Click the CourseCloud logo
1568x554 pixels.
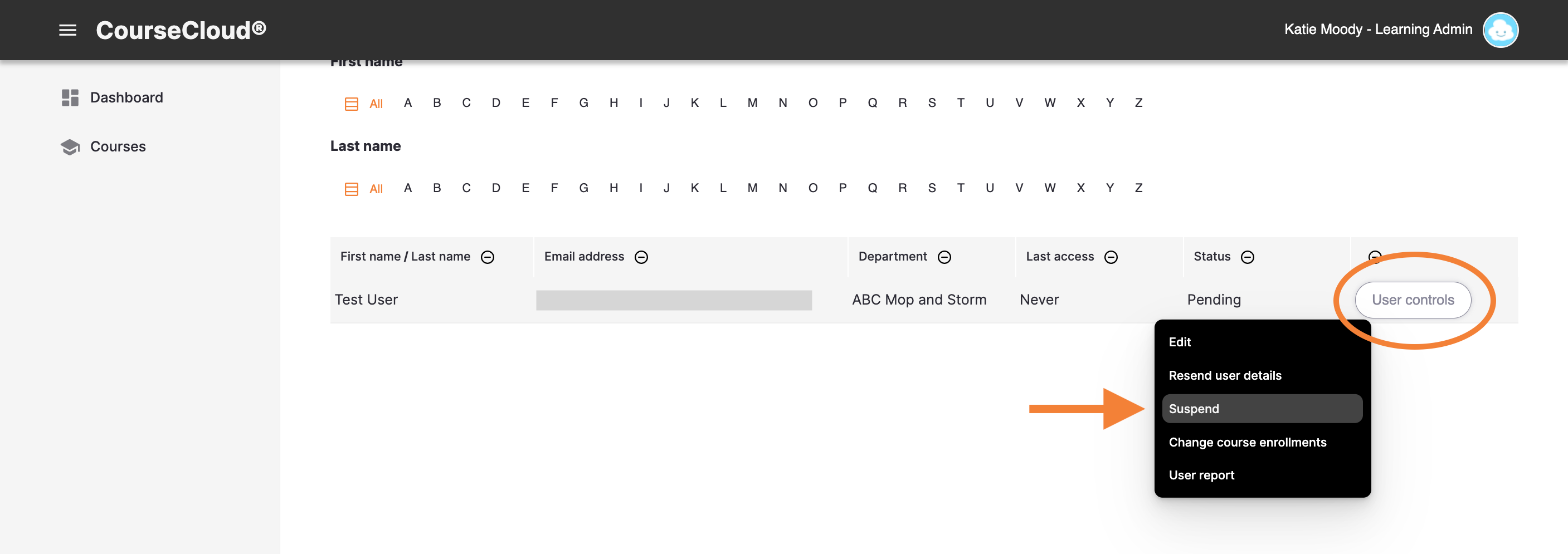coord(180,28)
